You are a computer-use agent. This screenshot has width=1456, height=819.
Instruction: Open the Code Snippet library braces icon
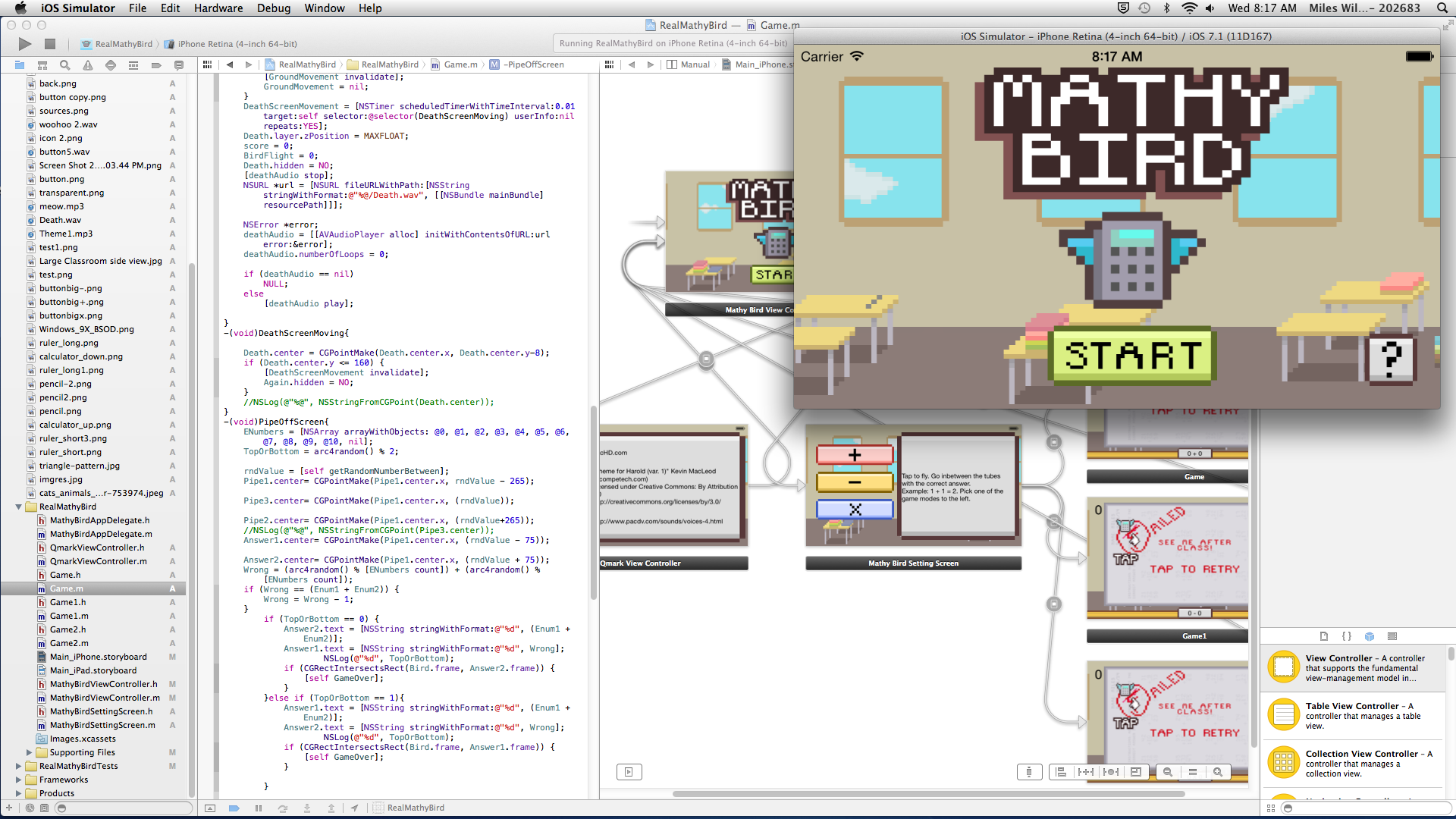tap(1347, 636)
